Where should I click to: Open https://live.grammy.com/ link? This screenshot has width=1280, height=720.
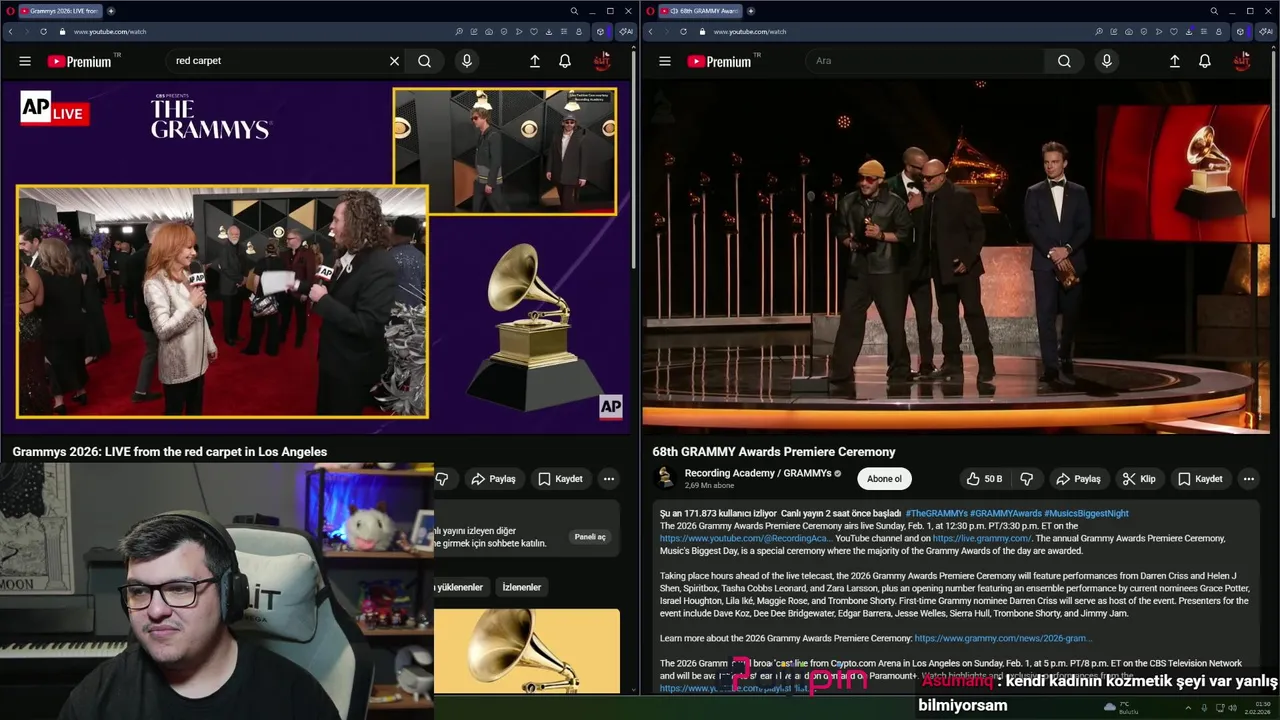(x=982, y=538)
